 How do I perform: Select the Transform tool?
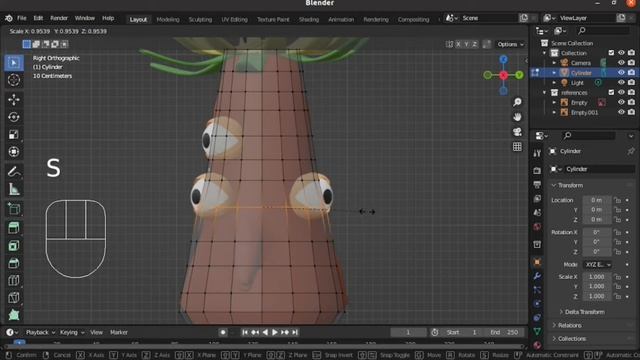click(x=14, y=152)
